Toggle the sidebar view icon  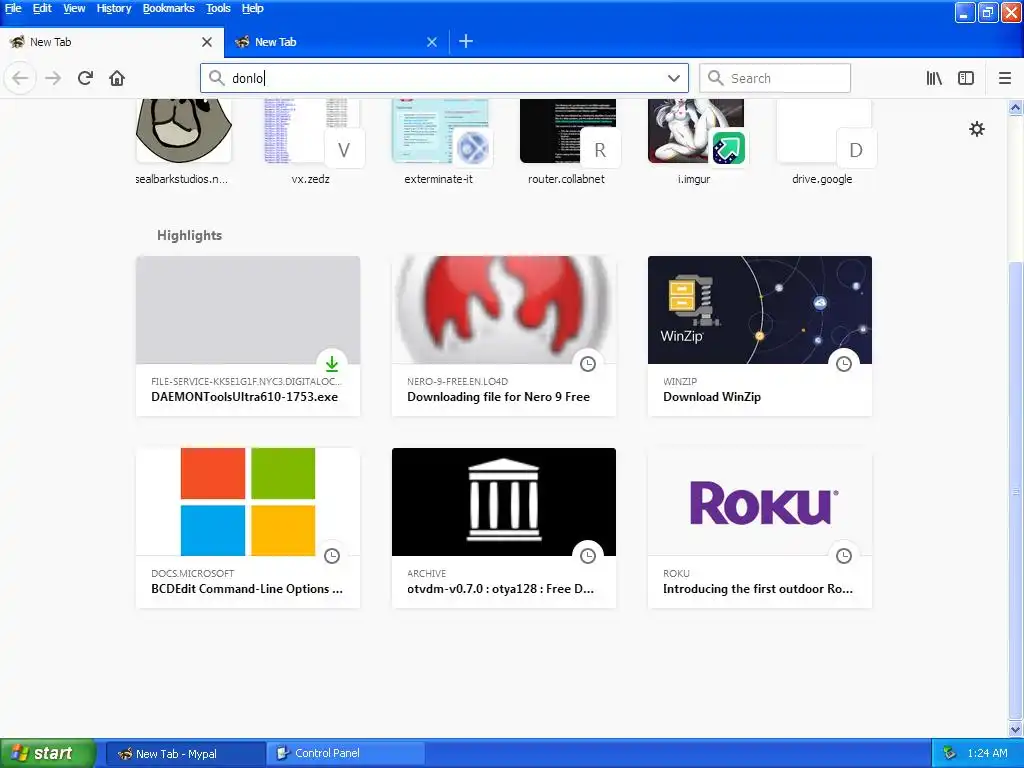point(966,78)
